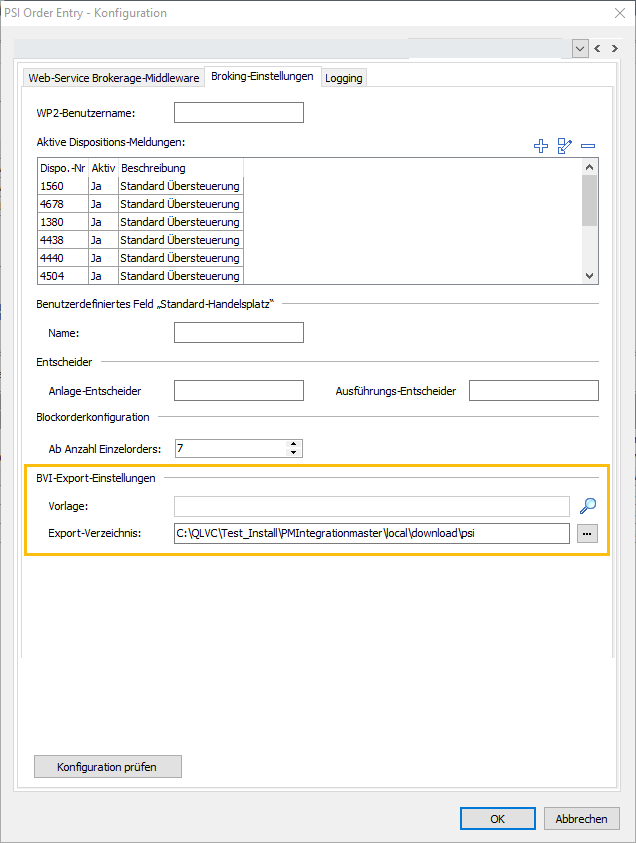Screen dimensions: 636x843
Task: Click the WP2-Benutzername input field
Action: click(x=238, y=112)
